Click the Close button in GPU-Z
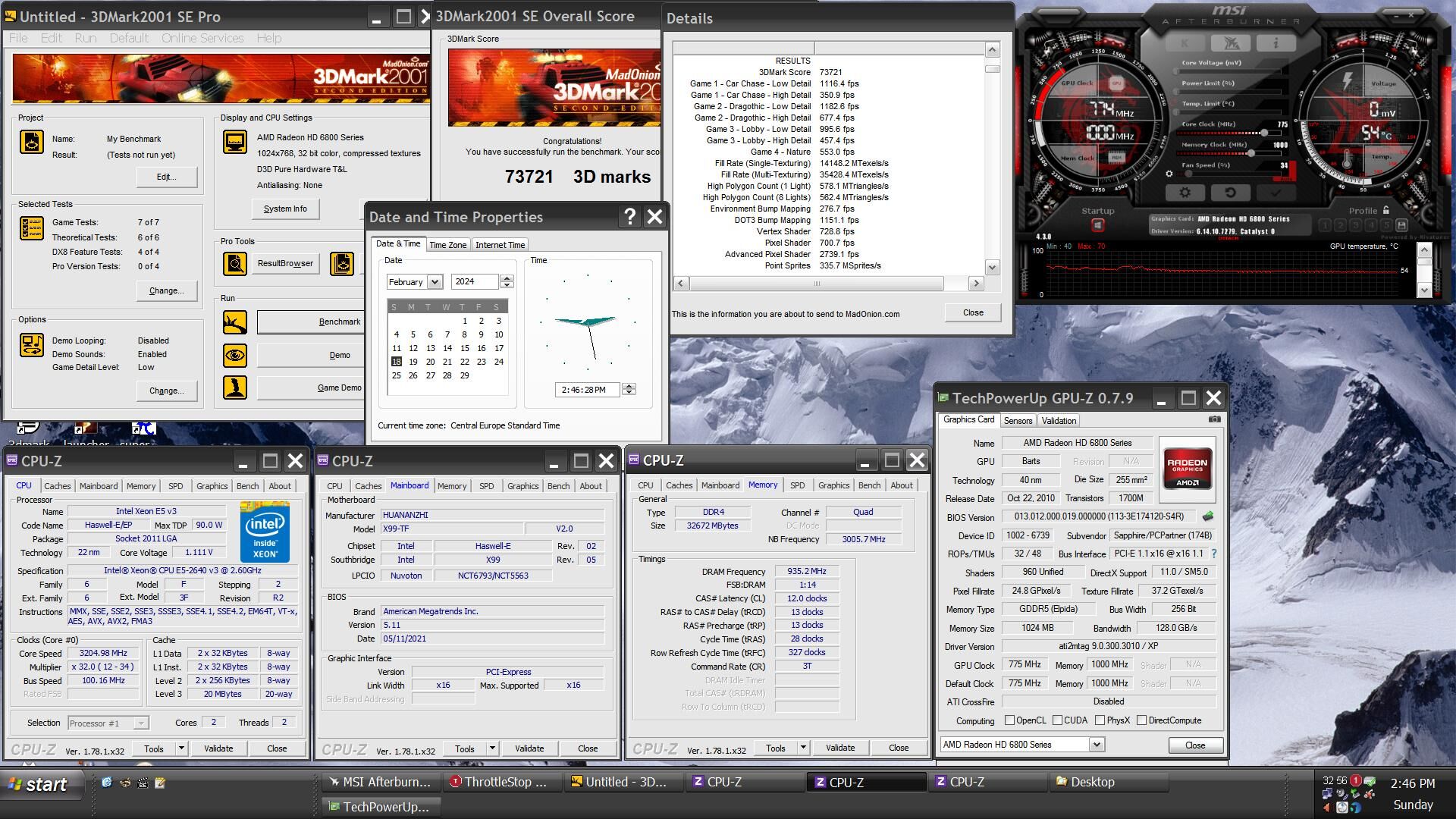 point(1195,745)
